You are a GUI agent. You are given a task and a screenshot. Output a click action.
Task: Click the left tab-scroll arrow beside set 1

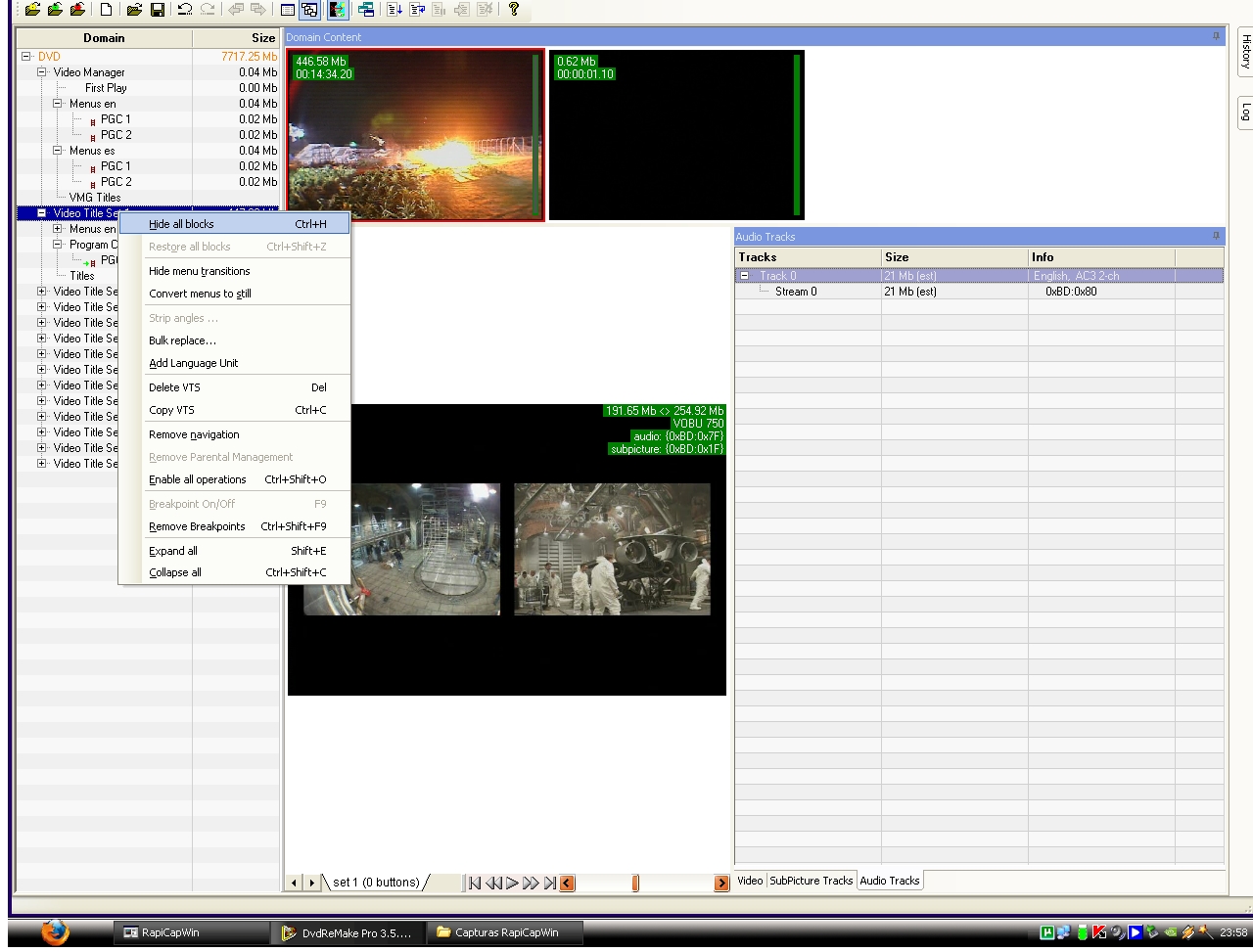[x=294, y=883]
